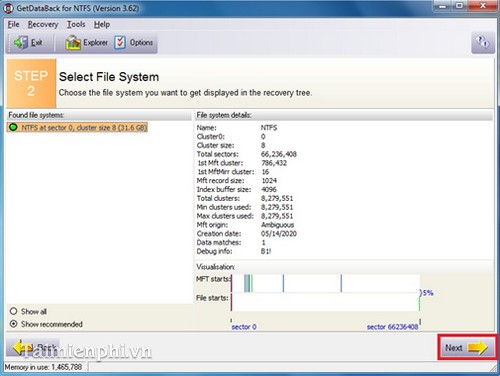Screen dimensions: 500x376
Task: Click the Index buffer size value 4096
Action: click(x=269, y=189)
